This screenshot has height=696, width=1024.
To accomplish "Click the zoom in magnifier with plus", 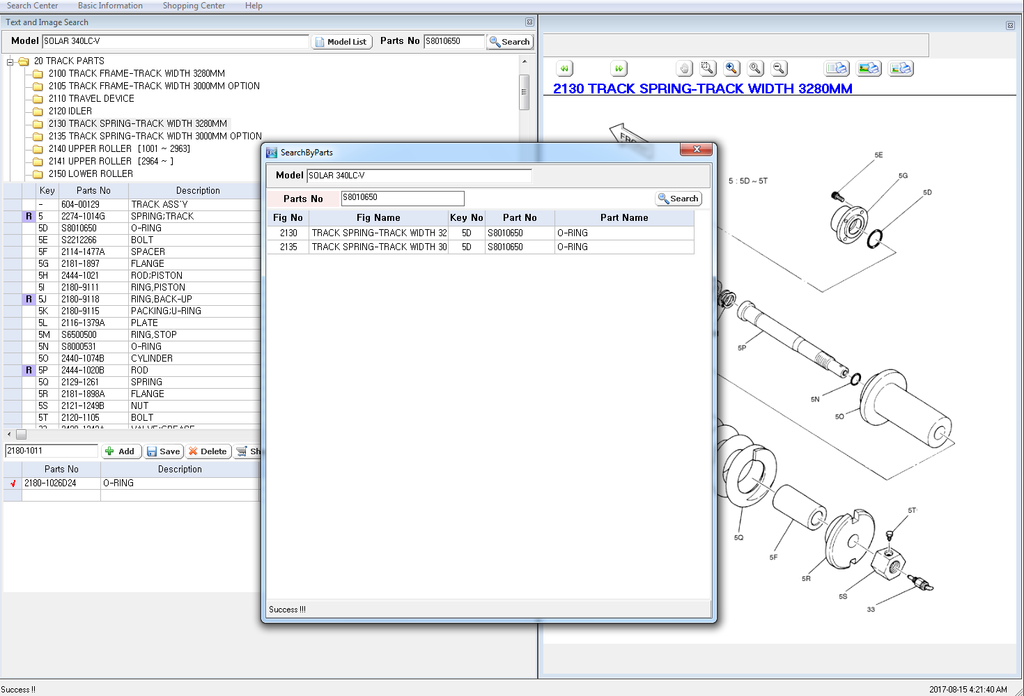I will tap(732, 68).
